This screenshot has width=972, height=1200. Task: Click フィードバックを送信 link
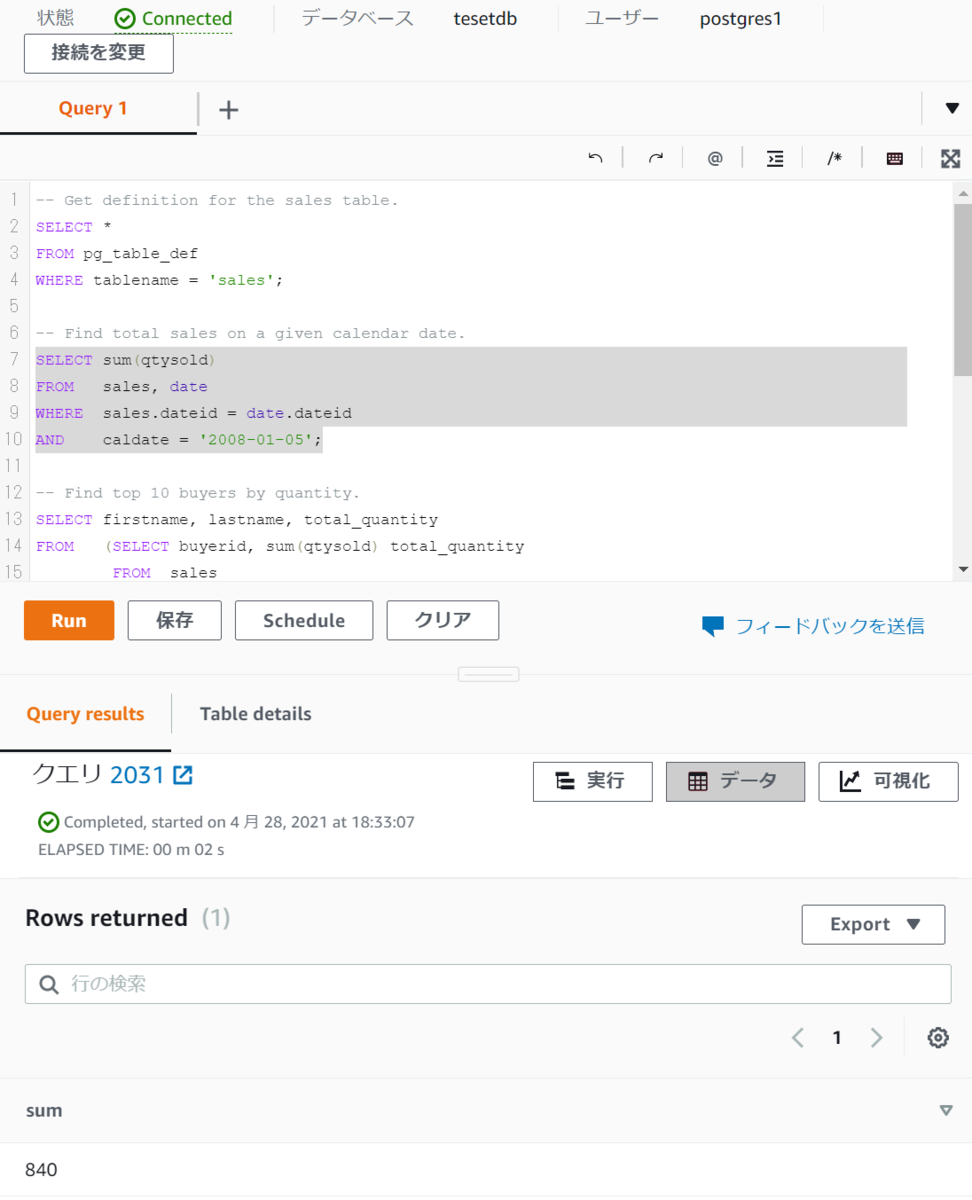[830, 627]
